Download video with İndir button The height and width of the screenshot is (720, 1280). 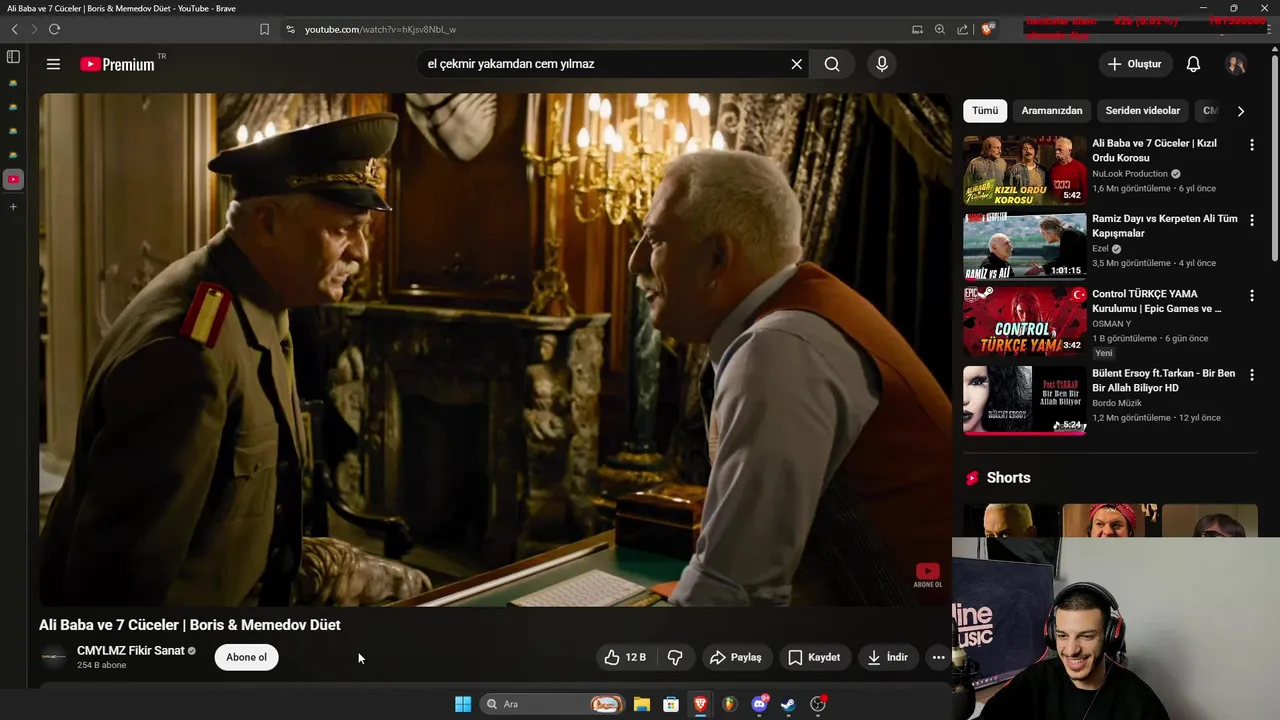(887, 657)
